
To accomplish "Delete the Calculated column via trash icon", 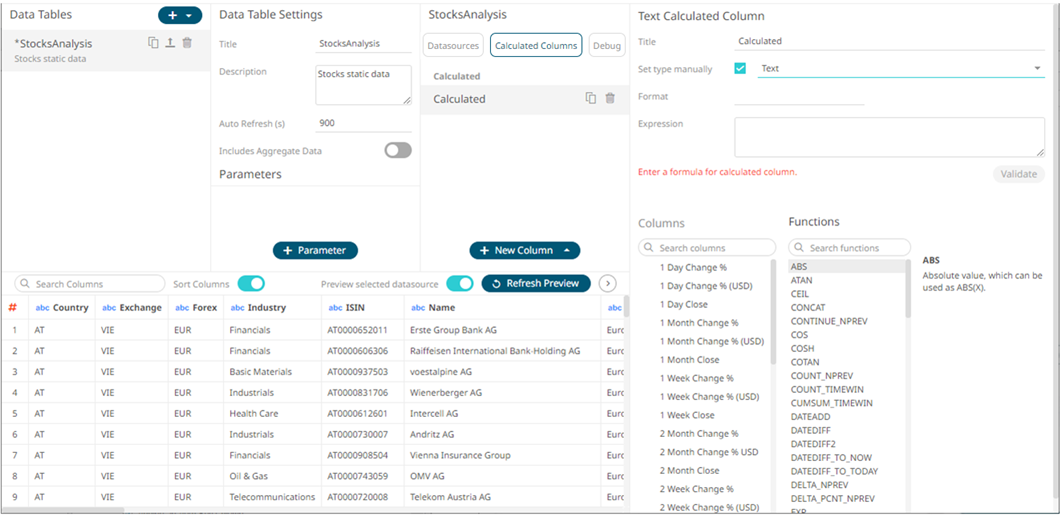I will (x=610, y=98).
